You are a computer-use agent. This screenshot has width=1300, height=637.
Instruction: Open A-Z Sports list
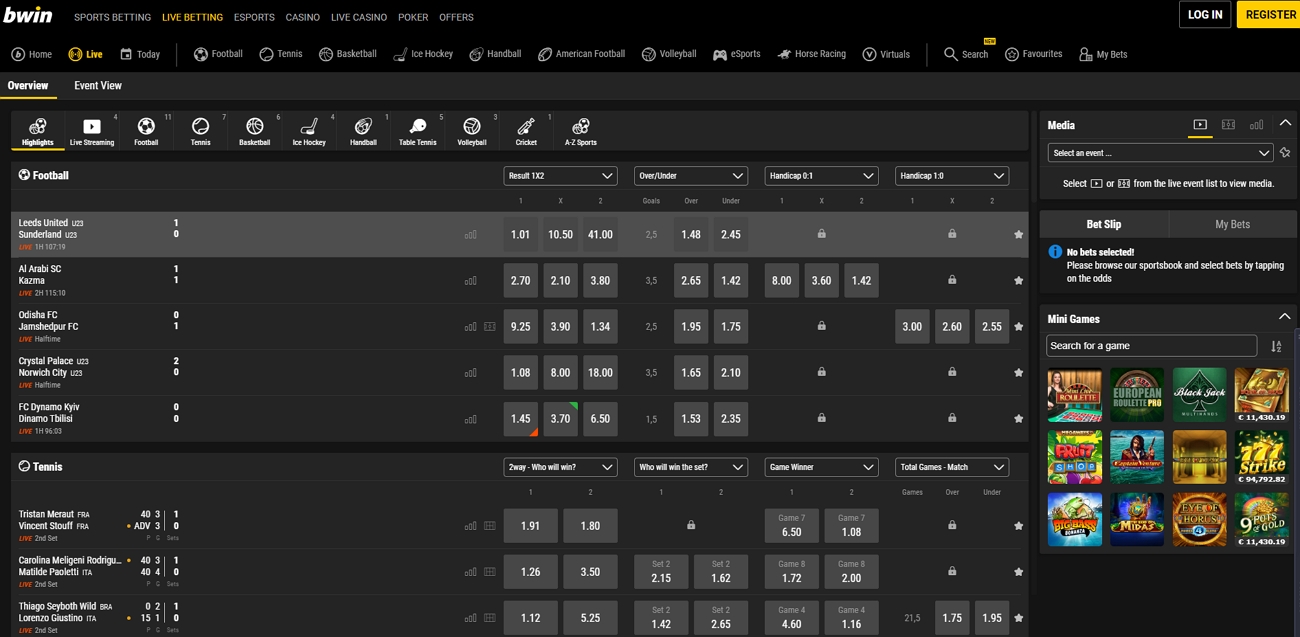[x=580, y=131]
